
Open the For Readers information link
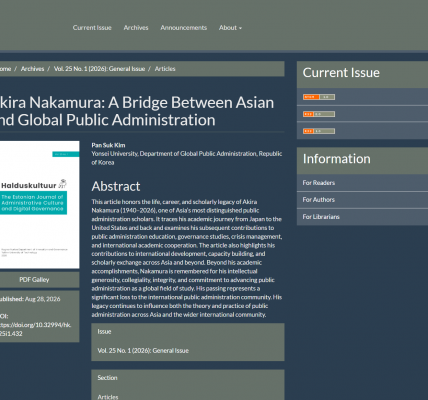pos(319,183)
